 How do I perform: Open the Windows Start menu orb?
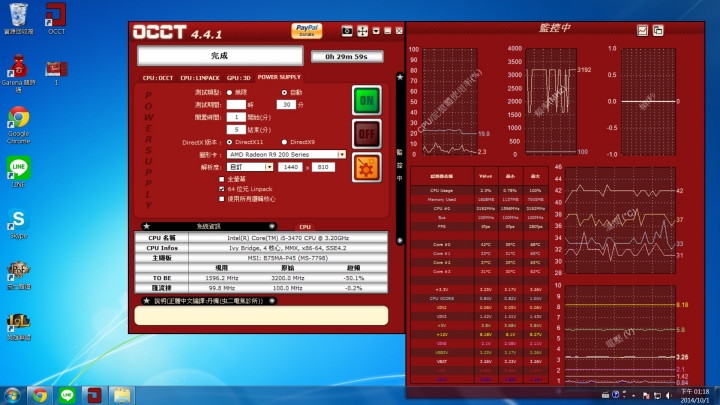point(12,395)
